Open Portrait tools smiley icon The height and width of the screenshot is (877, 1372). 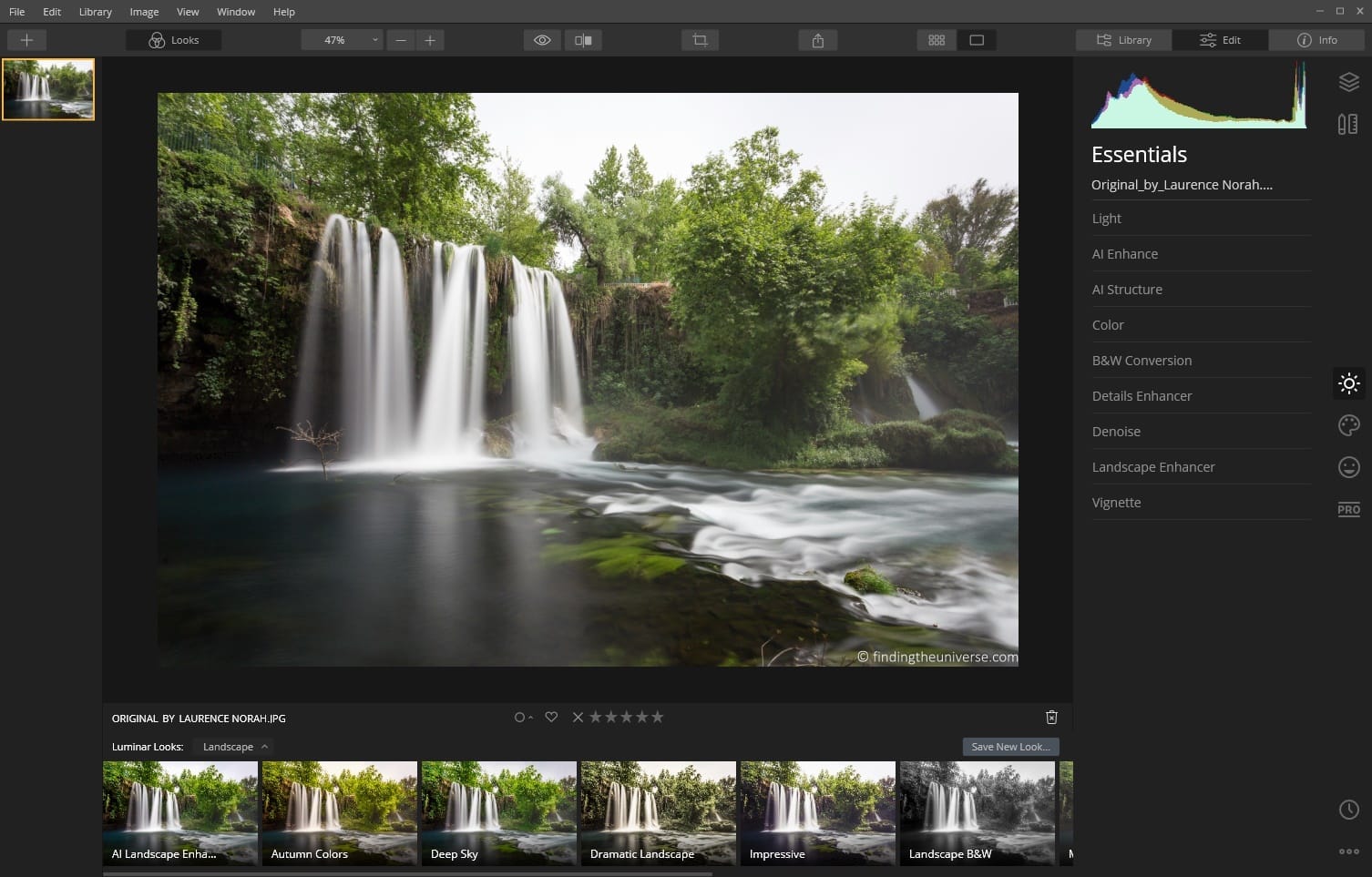[x=1348, y=467]
